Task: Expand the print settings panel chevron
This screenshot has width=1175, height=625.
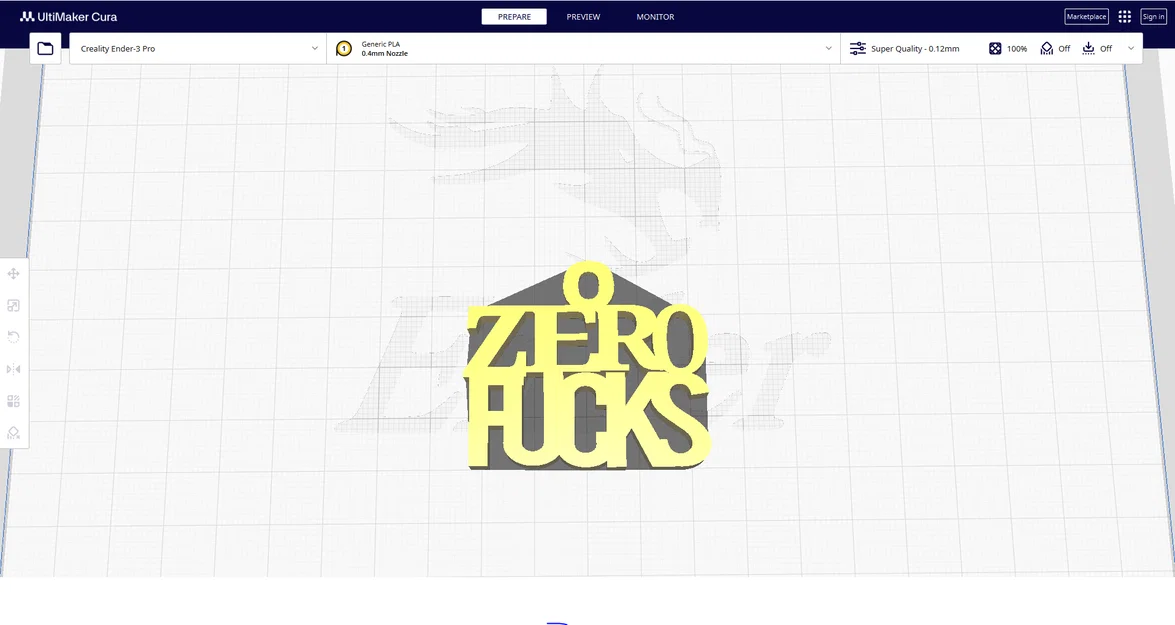Action: (1131, 49)
